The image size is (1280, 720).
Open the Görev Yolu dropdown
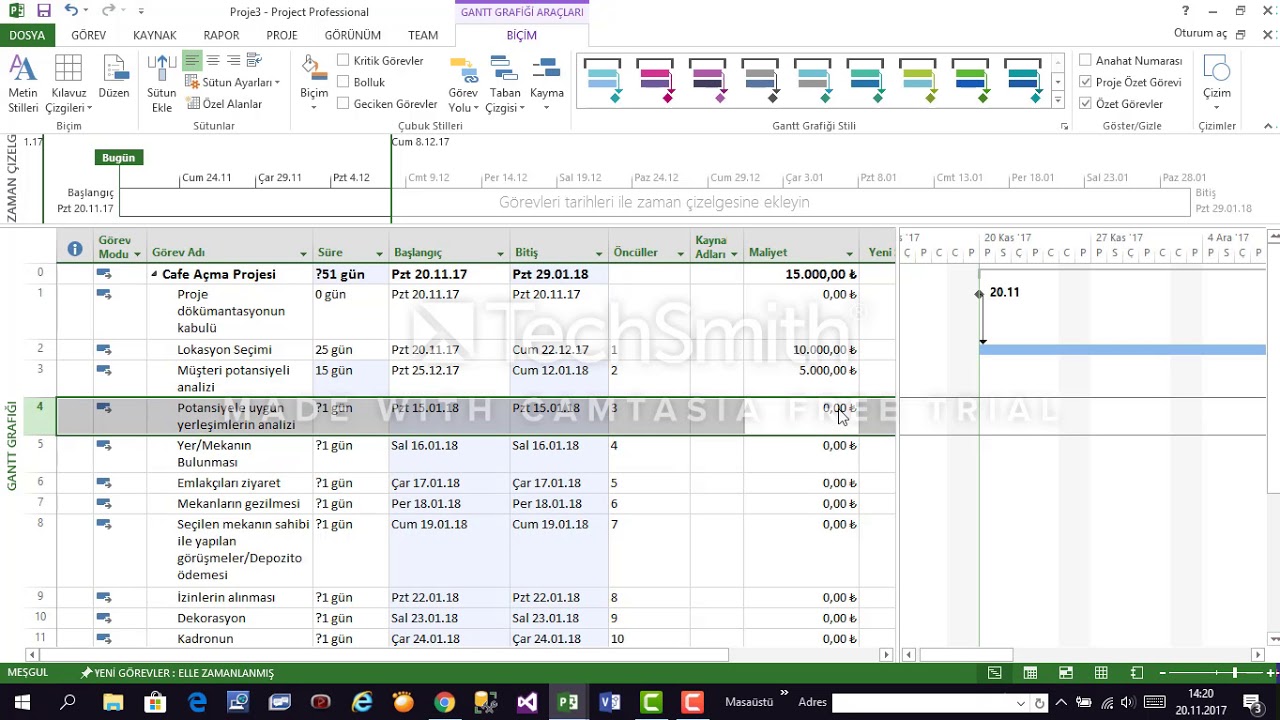coord(463,84)
